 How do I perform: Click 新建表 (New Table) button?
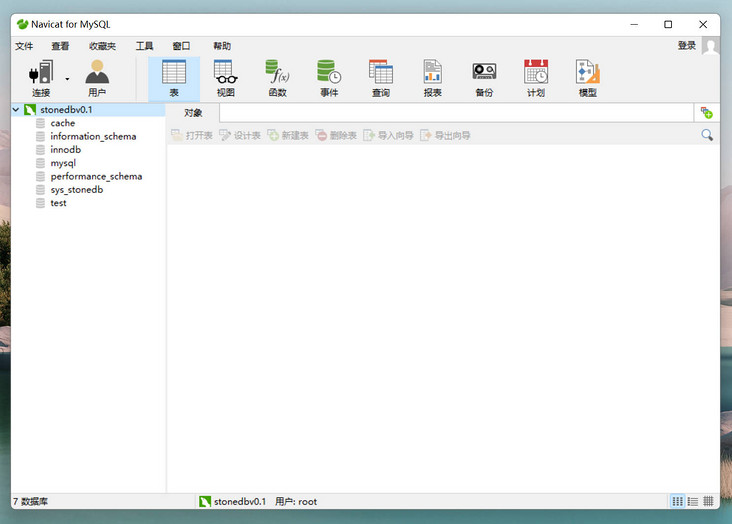[288, 135]
